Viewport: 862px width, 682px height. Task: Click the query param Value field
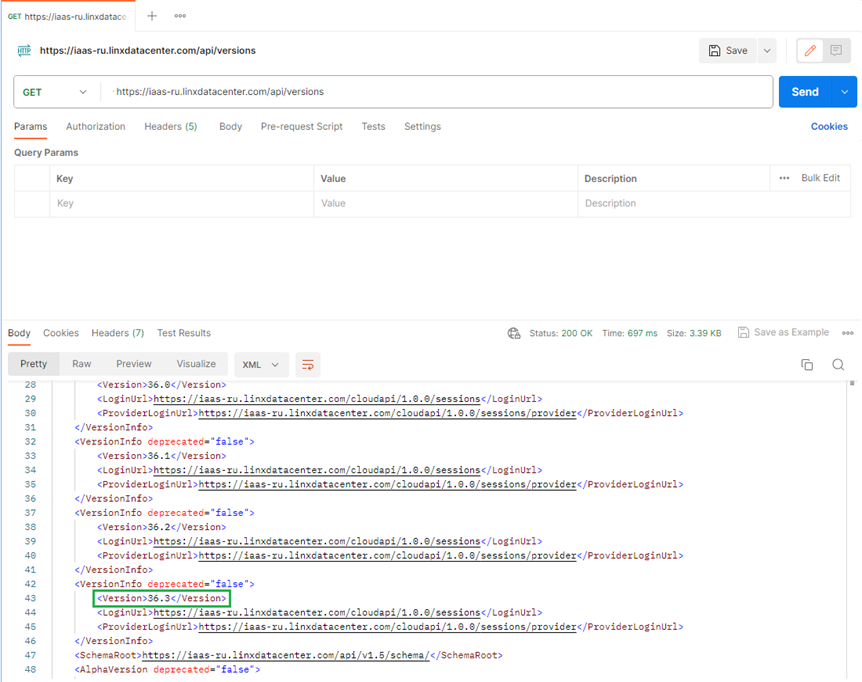click(445, 203)
